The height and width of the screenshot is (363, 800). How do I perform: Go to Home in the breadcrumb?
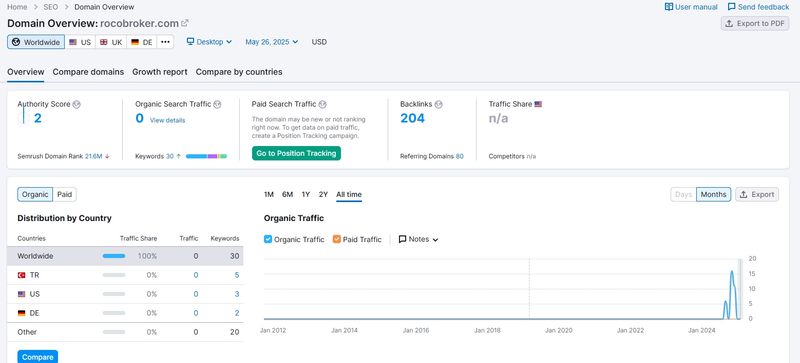pyautogui.click(x=17, y=7)
